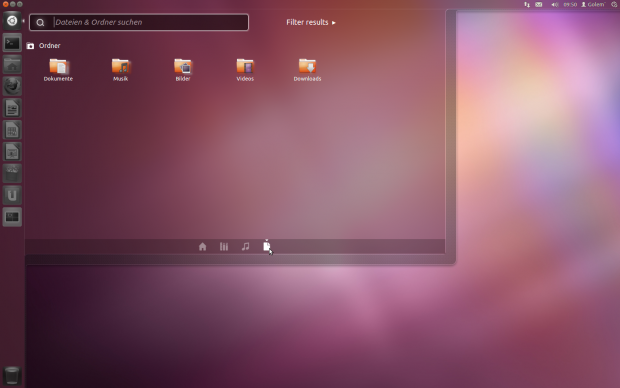Open Ubuntu Software Center from launcher
The image size is (620, 388).
click(x=12, y=173)
